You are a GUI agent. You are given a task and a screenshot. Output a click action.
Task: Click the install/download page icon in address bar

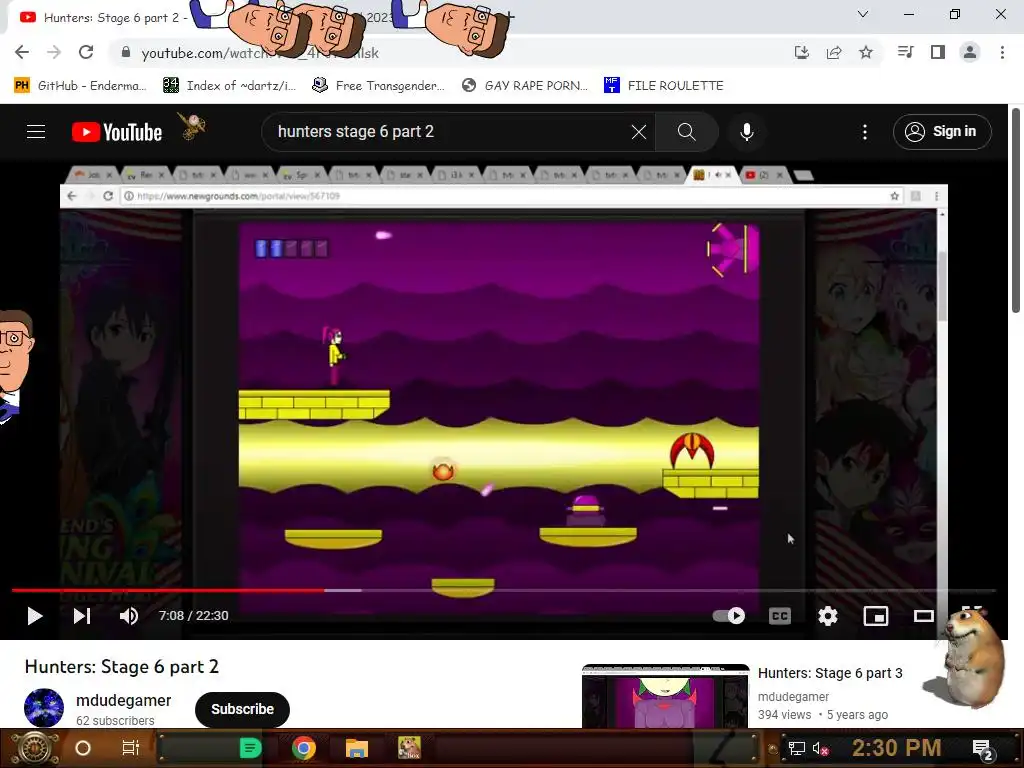pos(802,52)
